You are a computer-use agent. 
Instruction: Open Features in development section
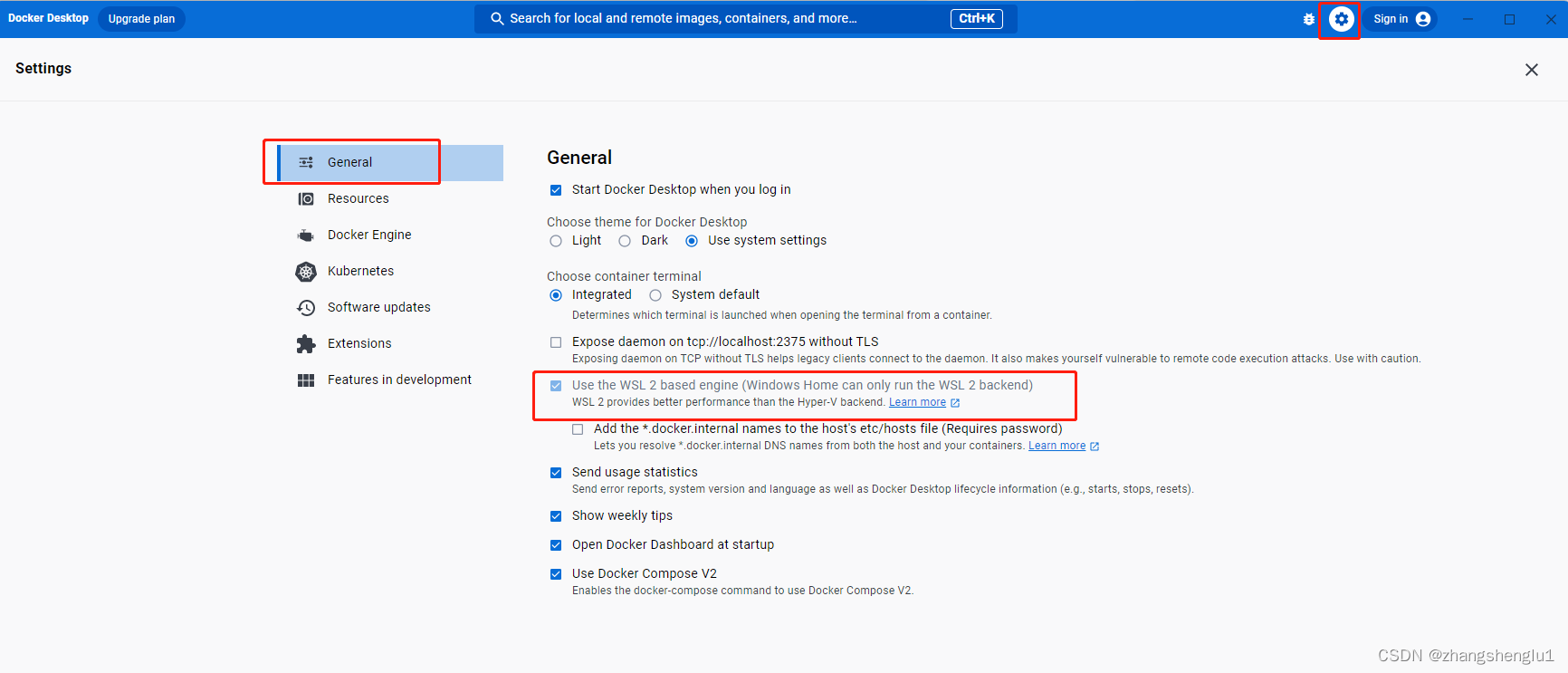(390, 380)
